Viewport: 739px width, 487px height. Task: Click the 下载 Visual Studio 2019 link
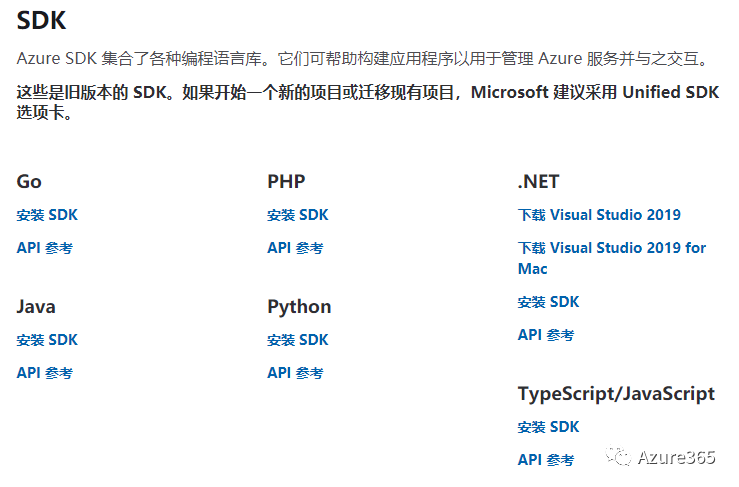[x=599, y=215]
